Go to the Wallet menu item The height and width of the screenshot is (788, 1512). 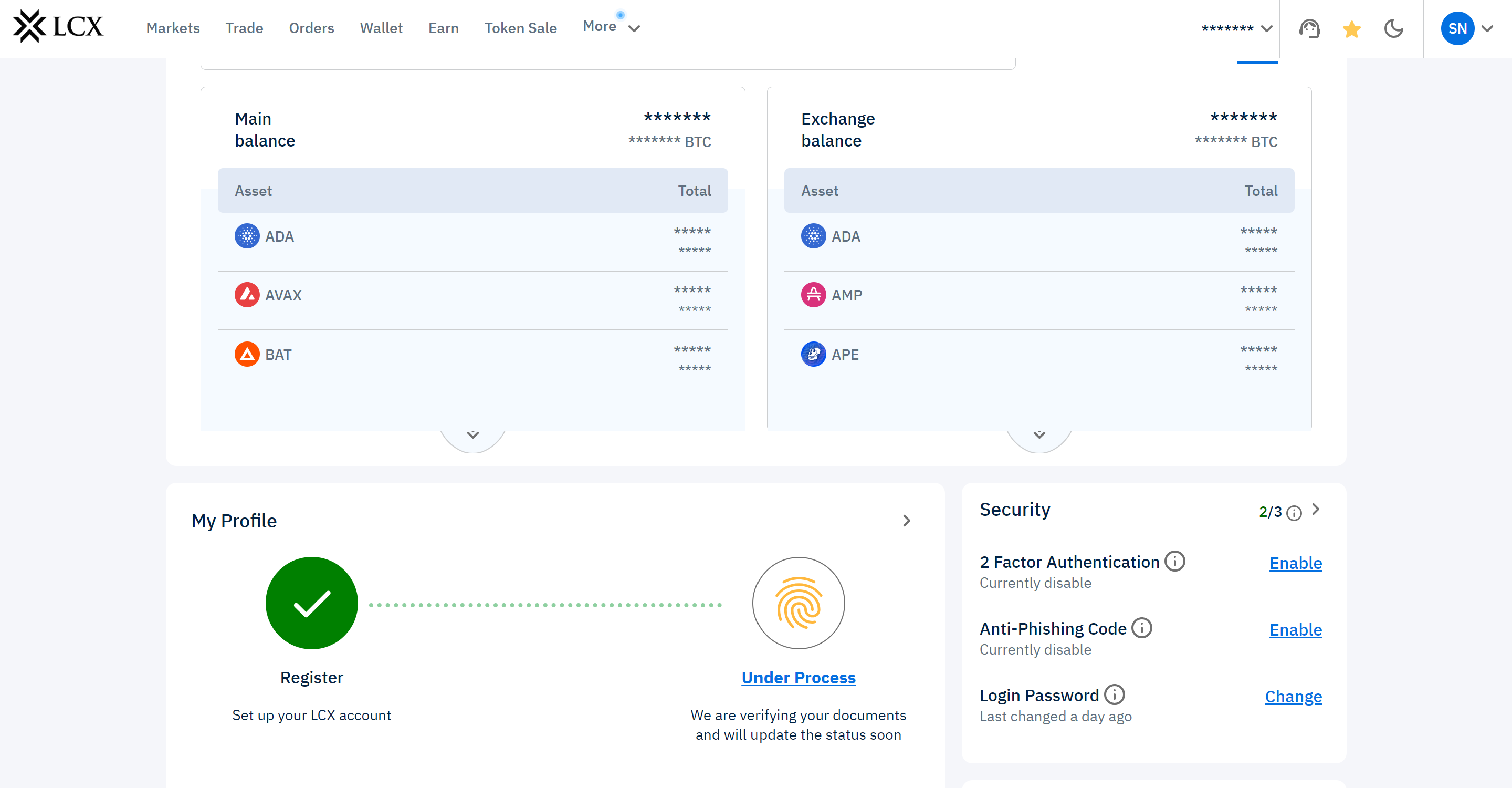[381, 28]
